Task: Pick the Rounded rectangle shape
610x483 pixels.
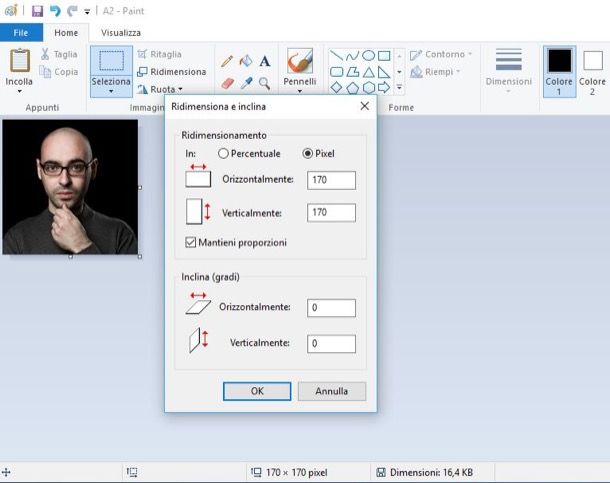Action: tap(337, 72)
